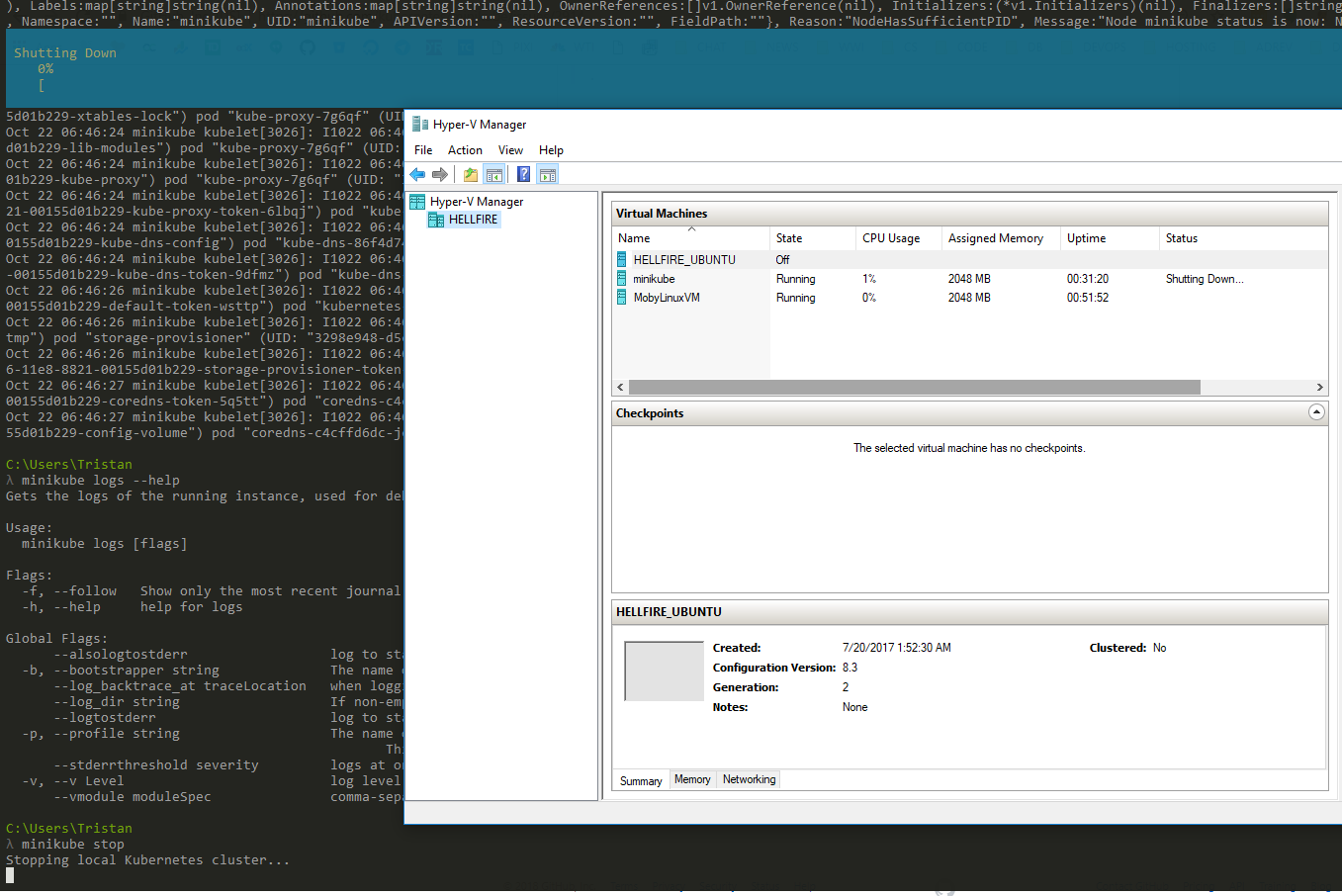This screenshot has height=896, width=1342.
Task: Switch to the Networking tab
Action: [x=750, y=779]
